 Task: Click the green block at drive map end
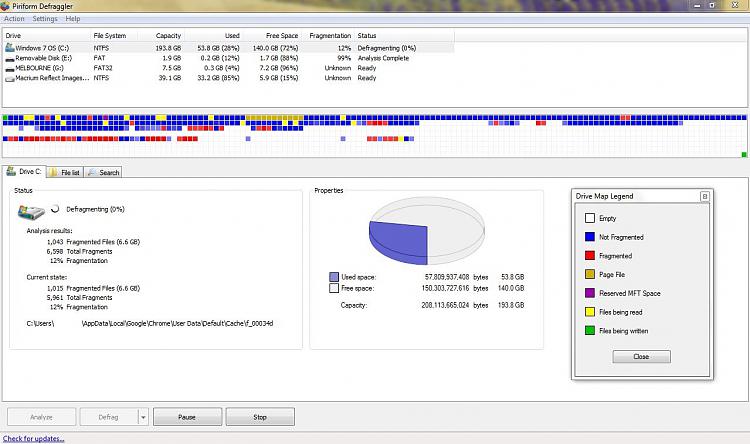(744, 155)
